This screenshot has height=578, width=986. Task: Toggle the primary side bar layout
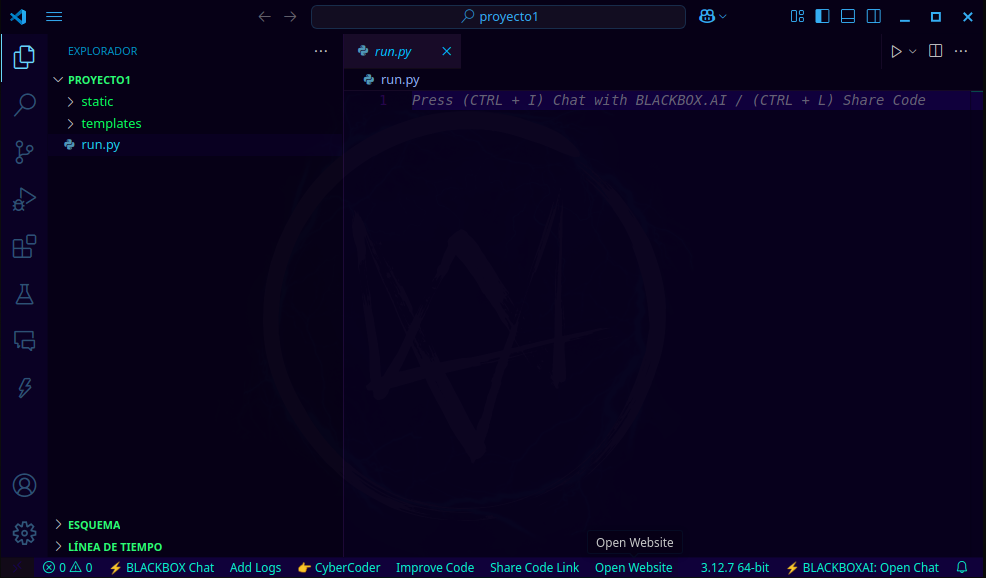[822, 16]
